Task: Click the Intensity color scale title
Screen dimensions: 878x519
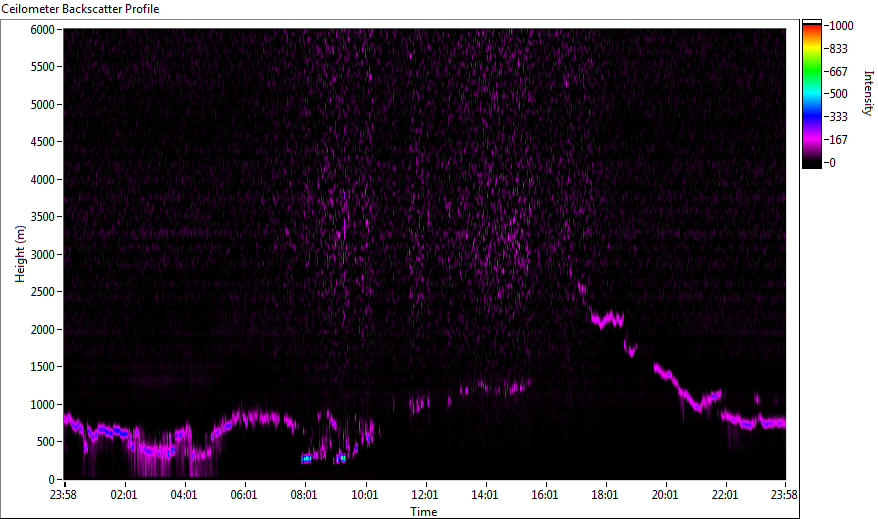Action: (868, 93)
